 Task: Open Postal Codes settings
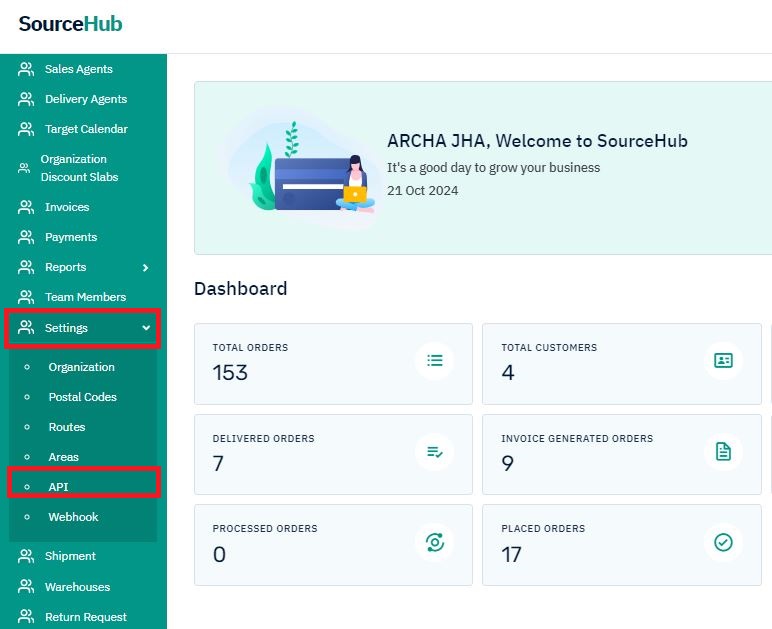[x=82, y=397]
